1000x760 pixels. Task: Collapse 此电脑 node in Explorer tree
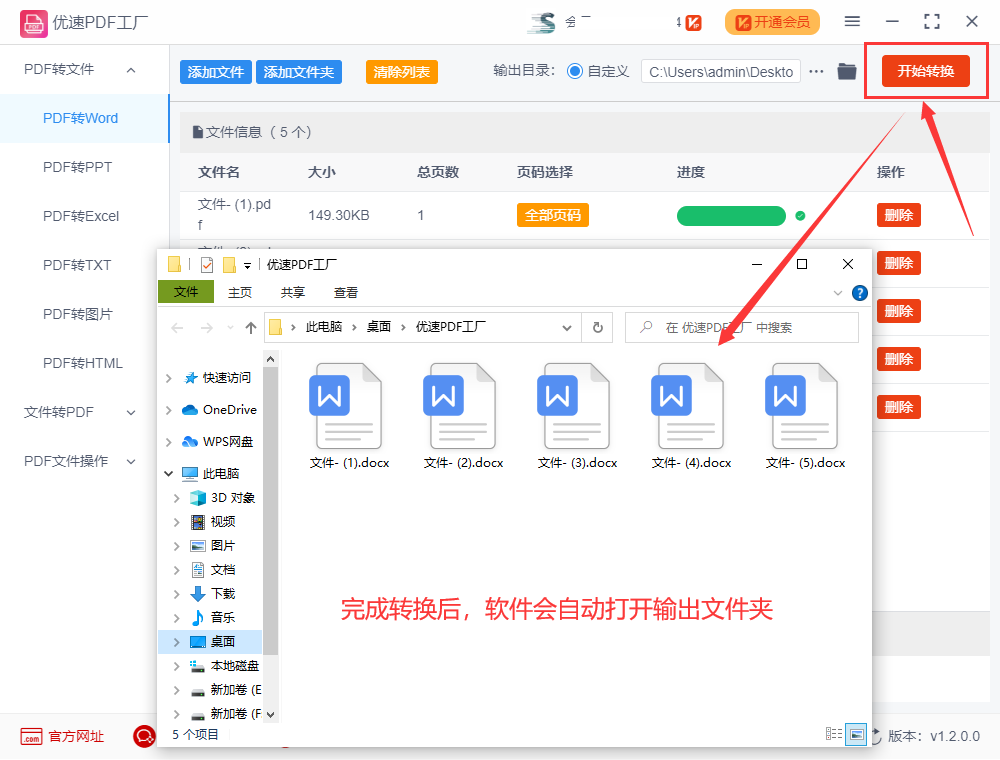pos(168,473)
